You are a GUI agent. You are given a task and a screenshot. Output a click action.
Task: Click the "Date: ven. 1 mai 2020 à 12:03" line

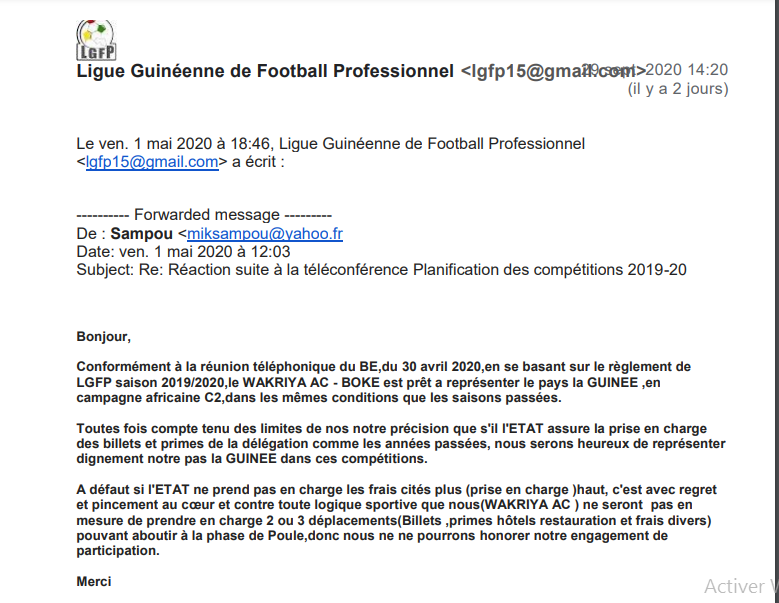(183, 252)
